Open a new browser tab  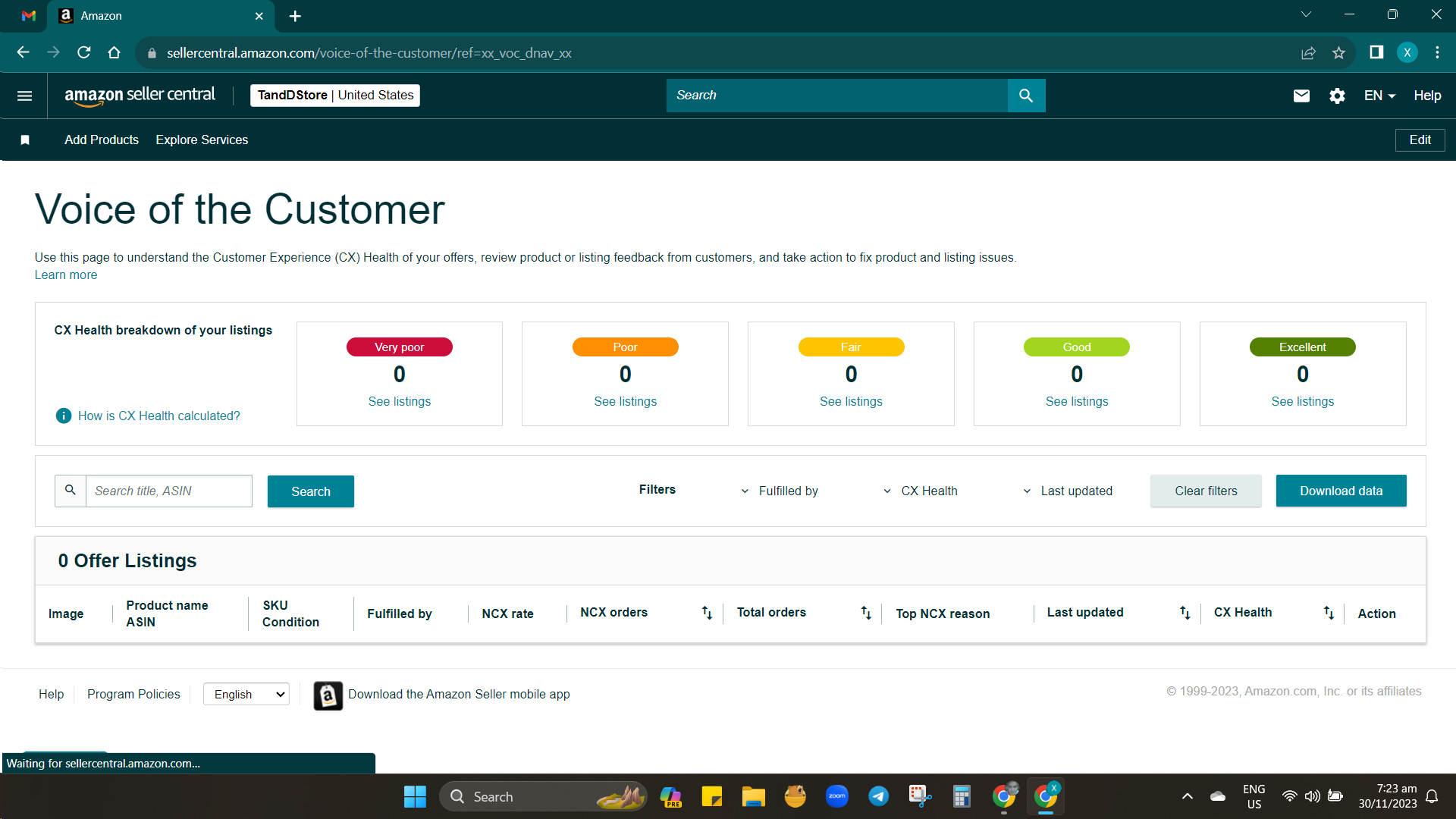coord(295,16)
